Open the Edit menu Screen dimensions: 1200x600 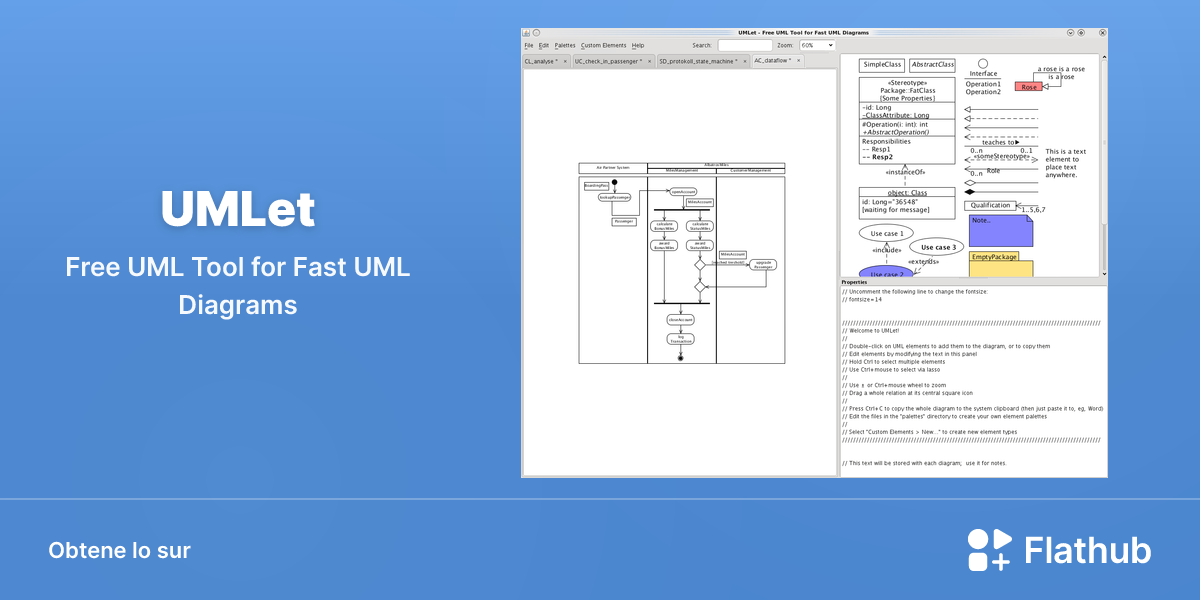(544, 45)
